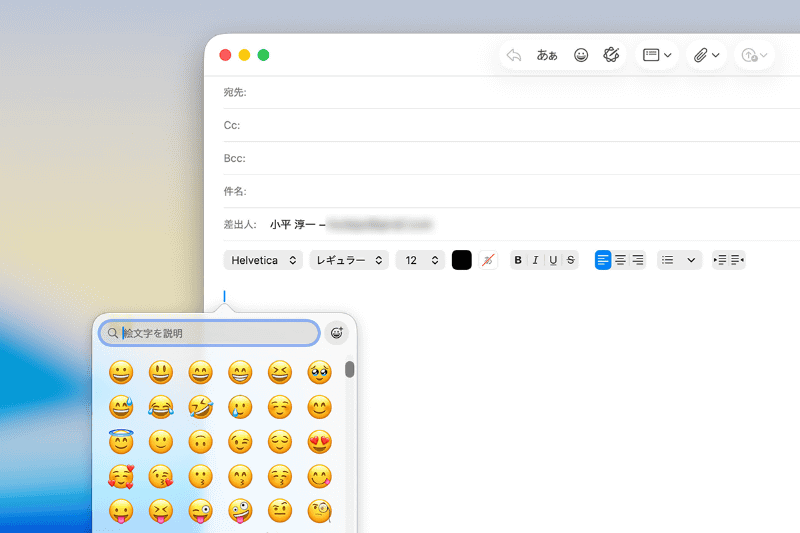Insert the upside-down face emoji
This screenshot has height=533, width=800.
(x=201, y=442)
